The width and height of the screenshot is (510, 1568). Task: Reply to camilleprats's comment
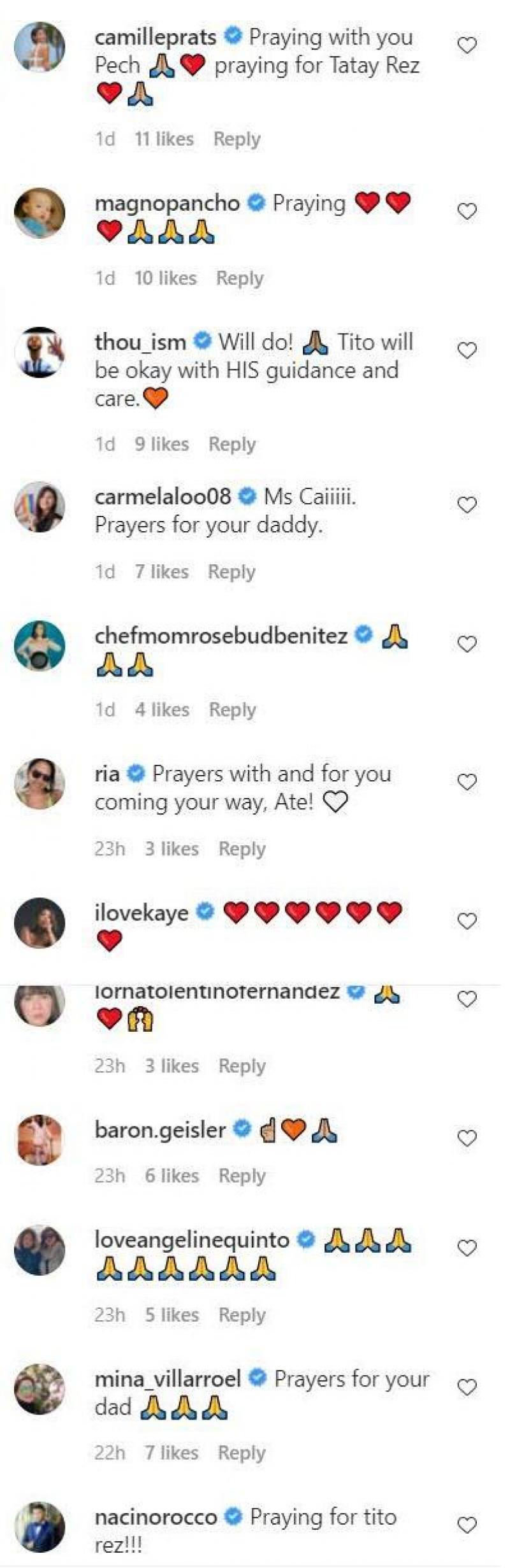(x=237, y=139)
